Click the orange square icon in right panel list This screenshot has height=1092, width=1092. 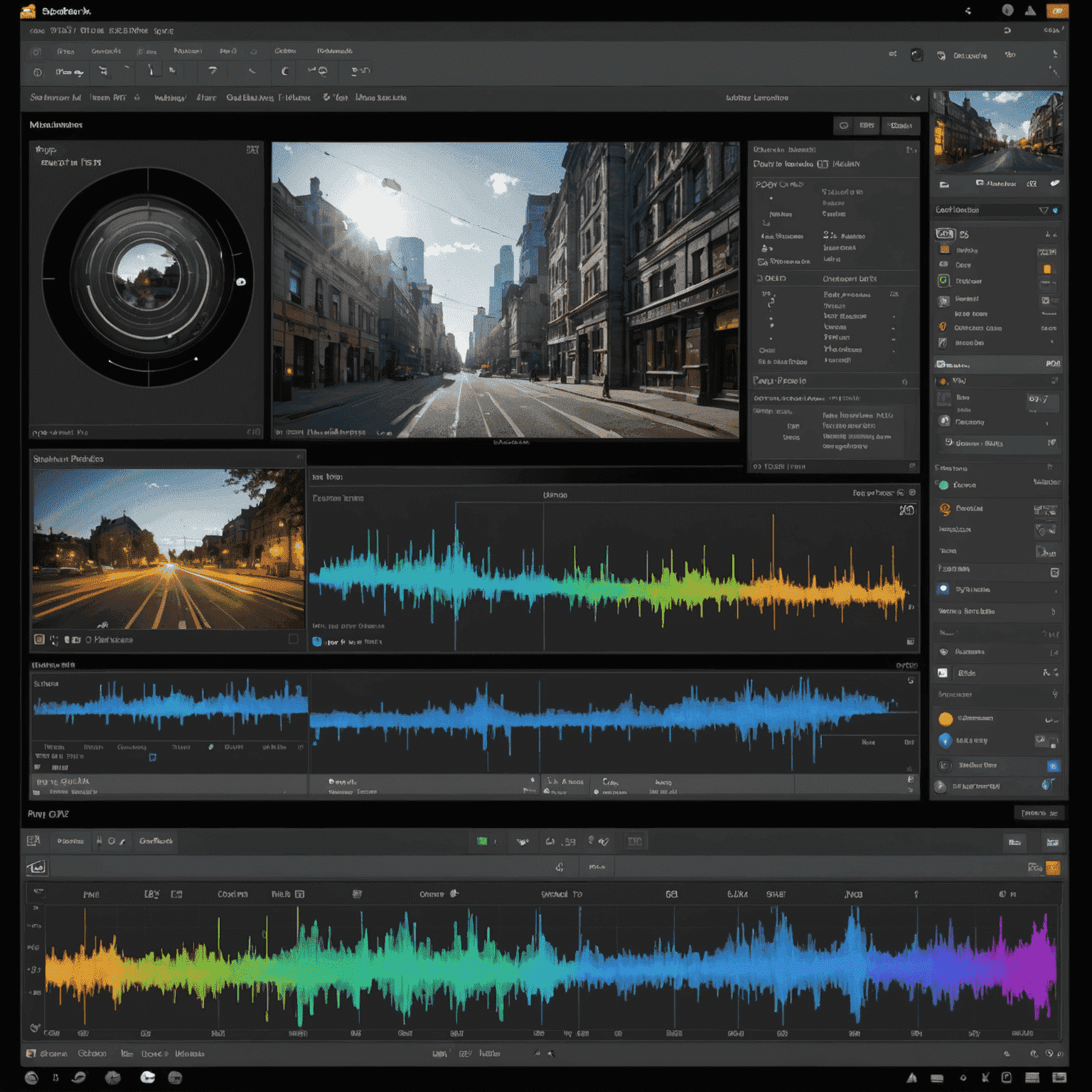point(944,250)
